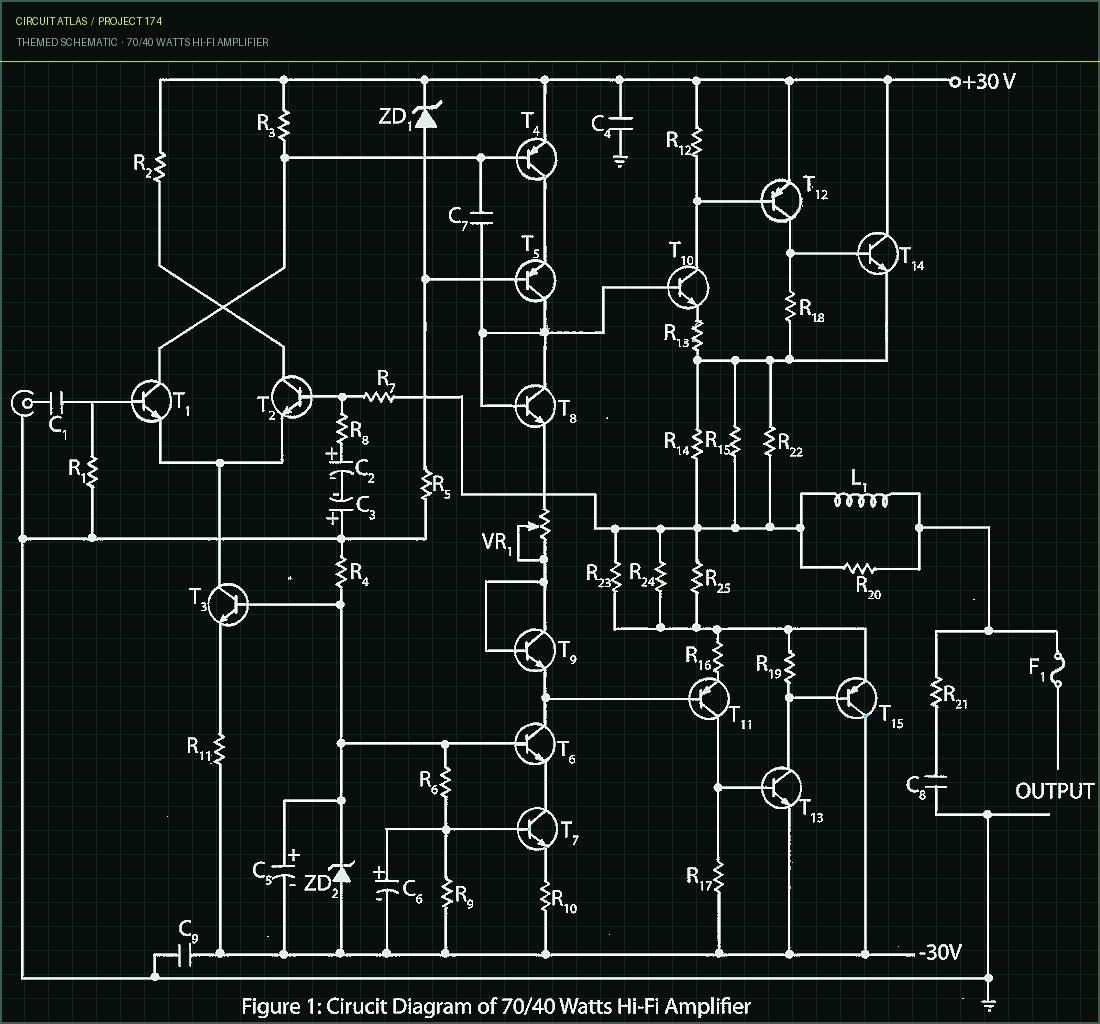Click transistor T11 symbol
The image size is (1100, 1024).
point(709,698)
